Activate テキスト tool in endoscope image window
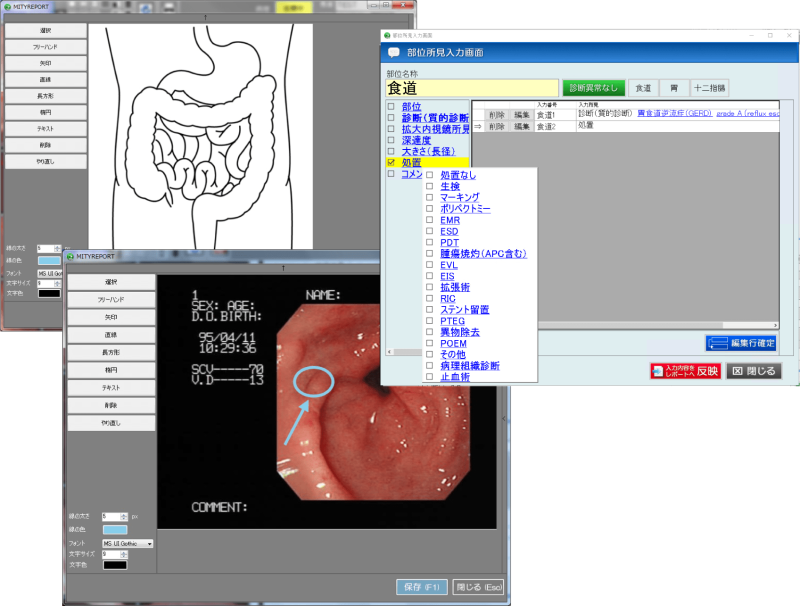 point(111,388)
